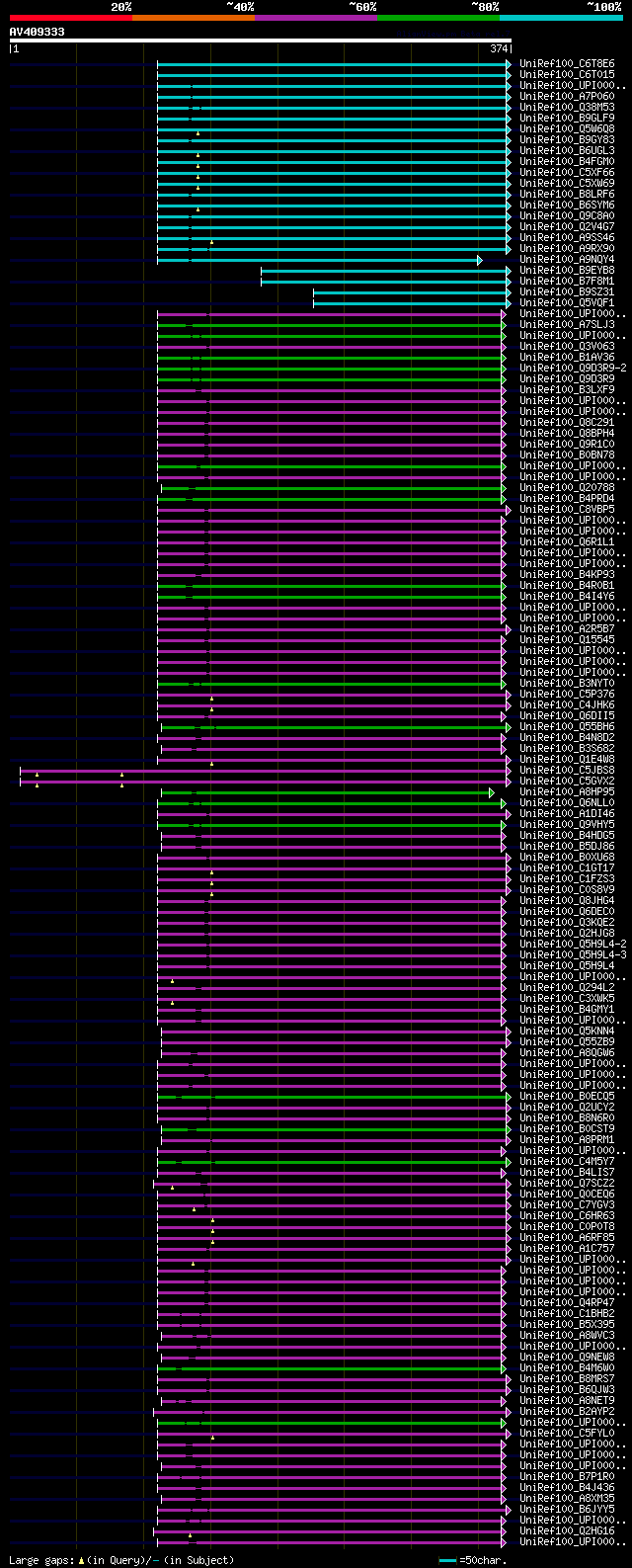Choose the UniRef100_B9SZ31 hit label
The width and height of the screenshot is (632, 1568).
(x=567, y=292)
